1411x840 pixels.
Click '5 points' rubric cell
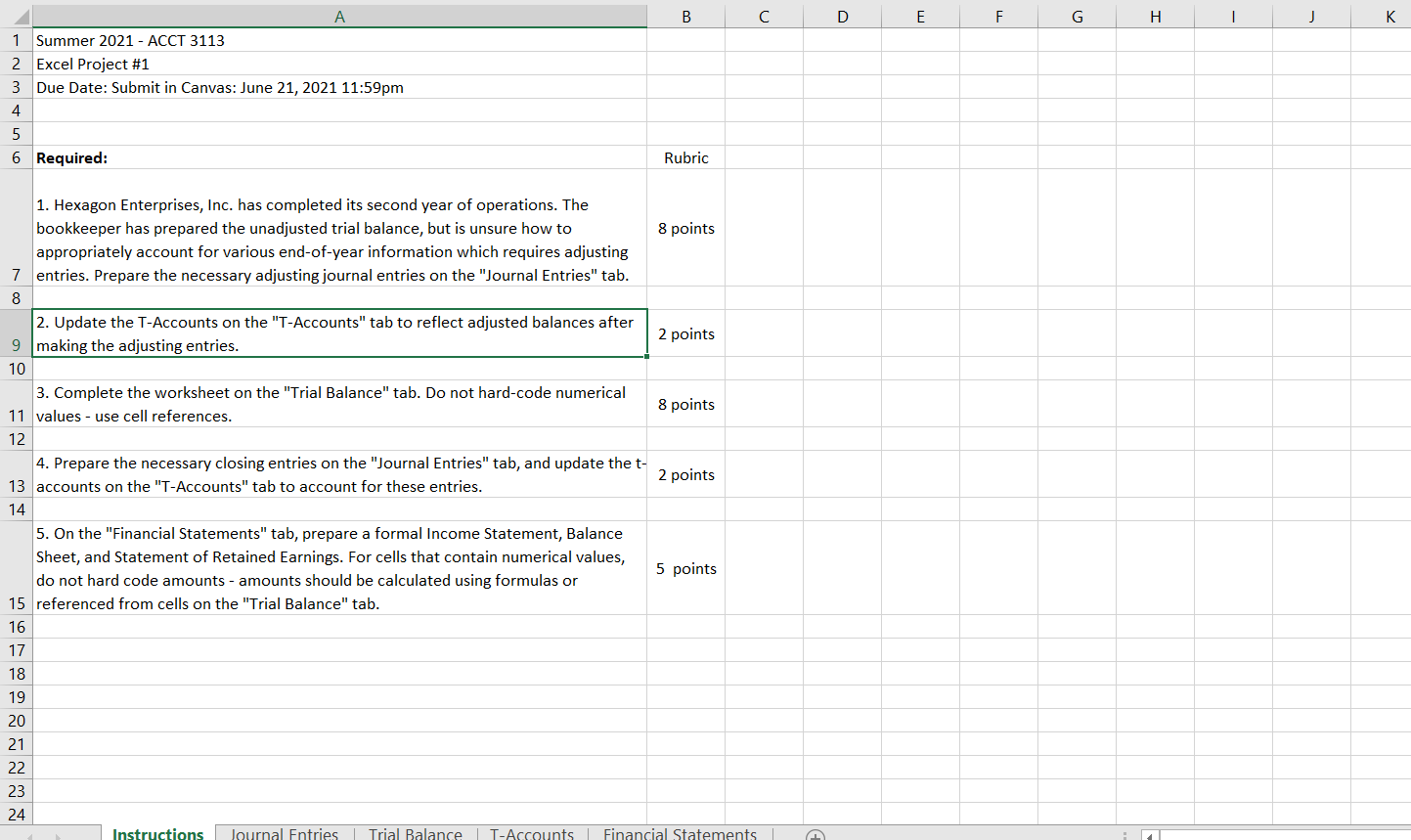686,568
